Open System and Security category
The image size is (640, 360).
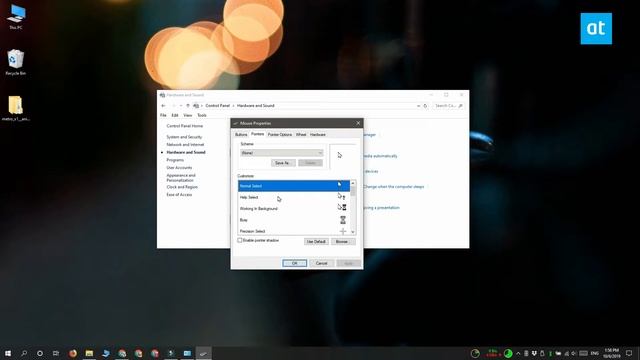point(184,137)
